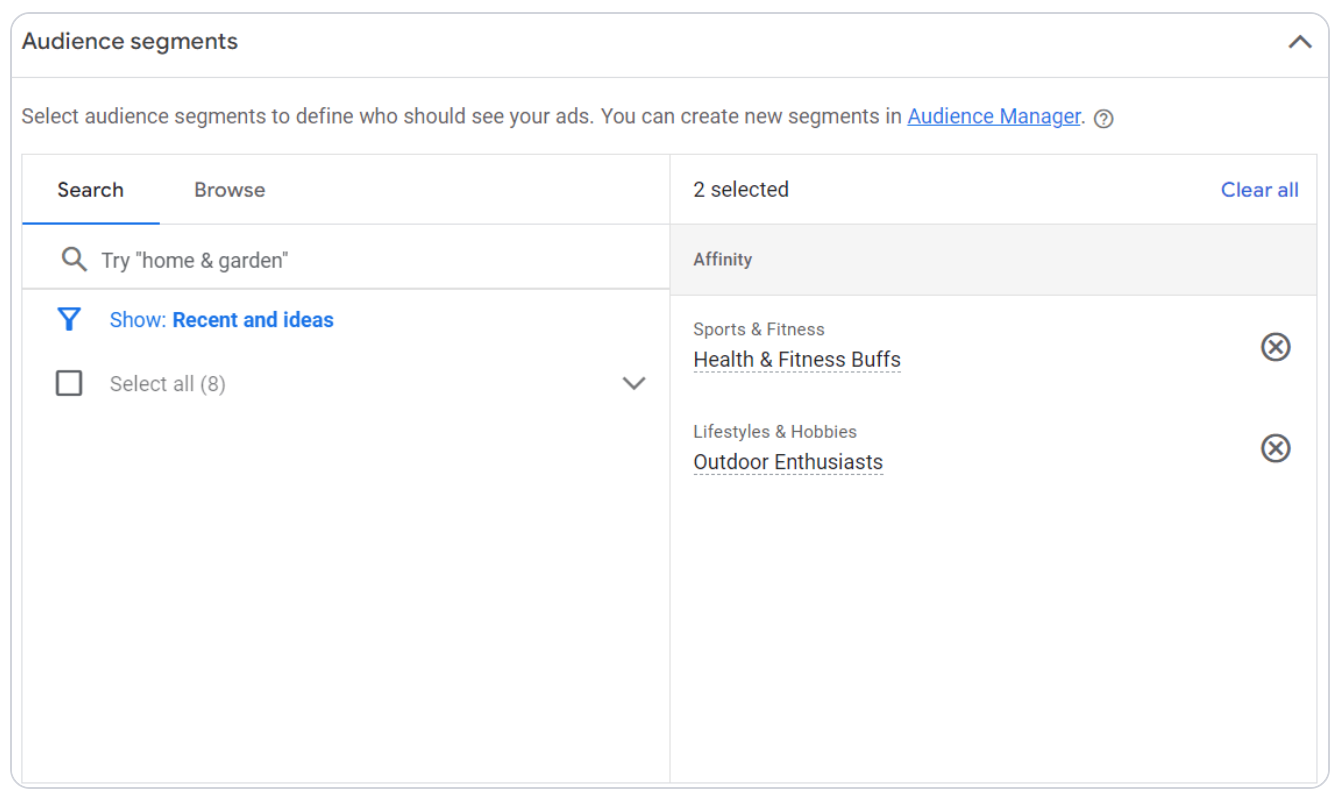Open Audience Manager
Screen dimensions: 1338x796
(x=994, y=116)
